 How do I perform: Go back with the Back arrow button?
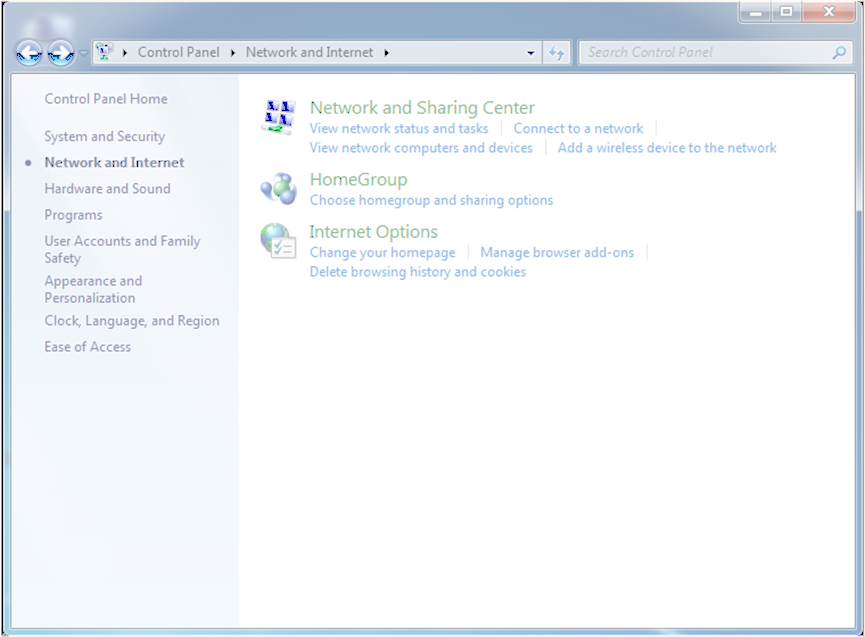point(29,53)
